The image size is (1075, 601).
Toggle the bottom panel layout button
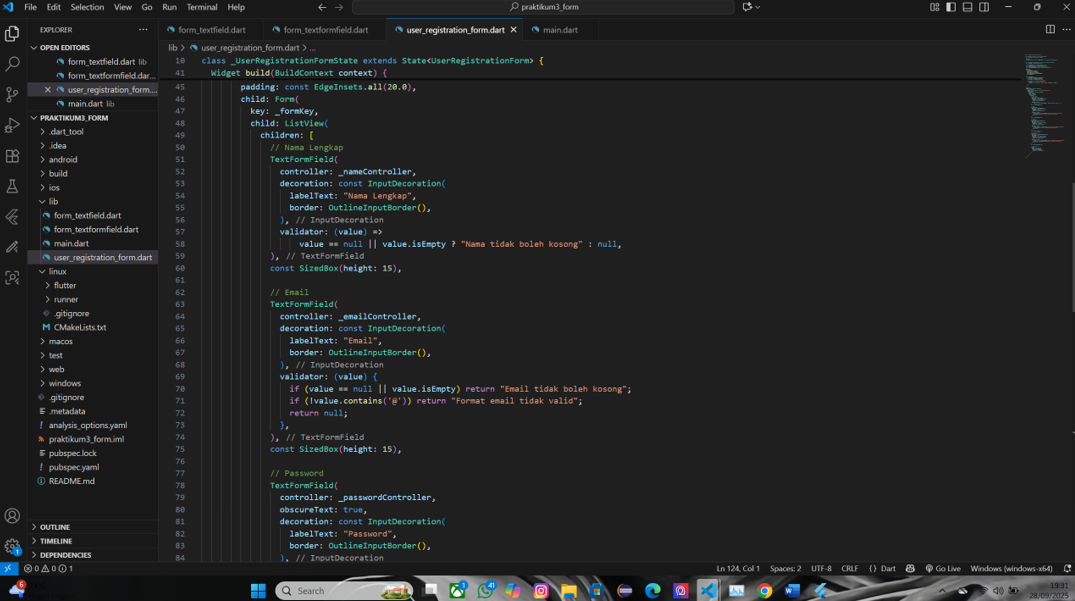tap(967, 7)
